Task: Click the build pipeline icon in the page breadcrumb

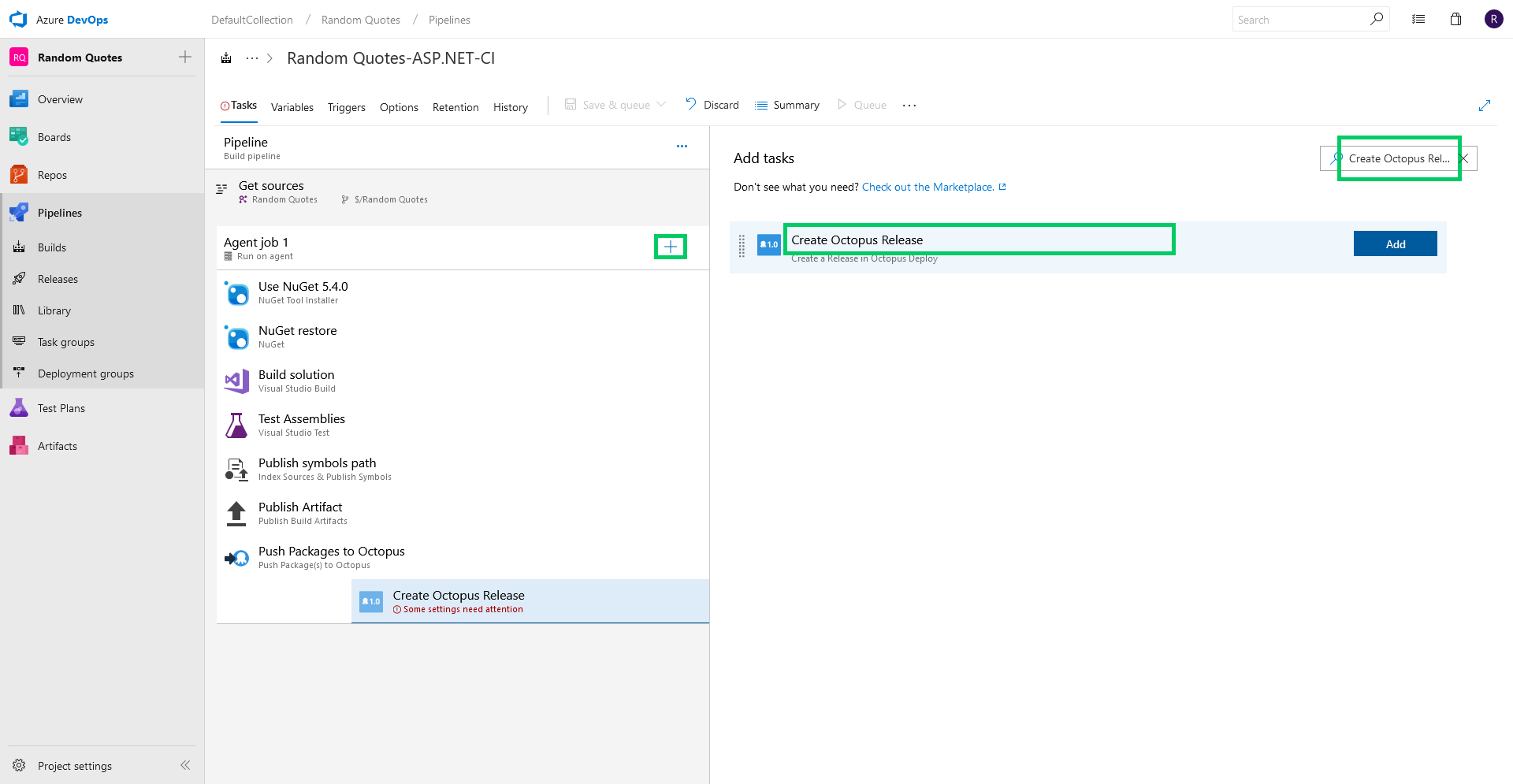Action: (x=226, y=58)
